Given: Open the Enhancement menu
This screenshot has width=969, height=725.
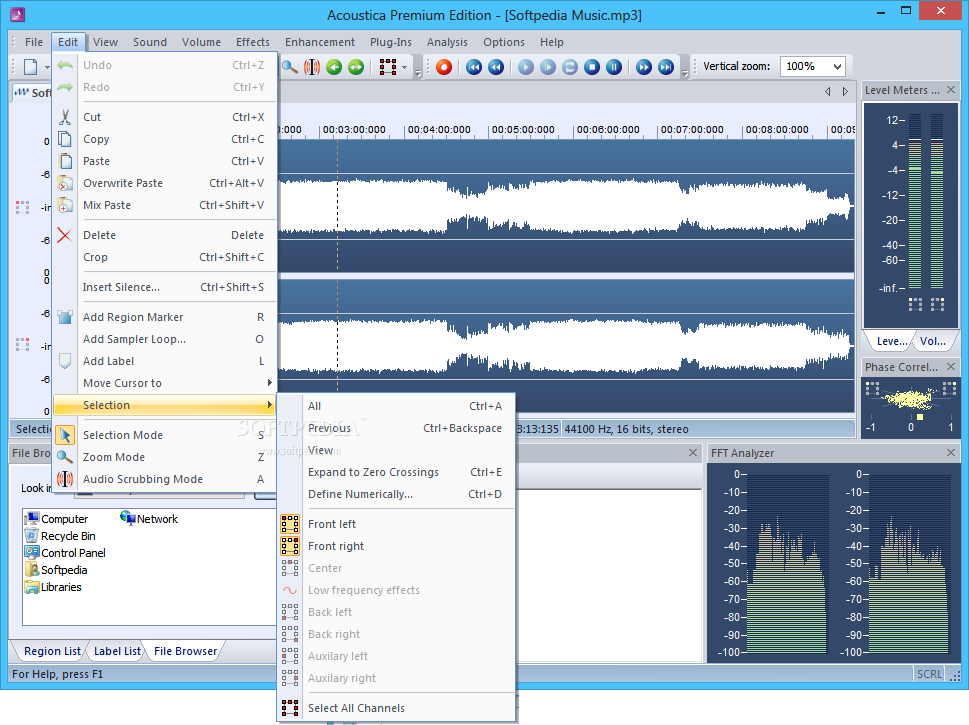Looking at the screenshot, I should pos(319,42).
